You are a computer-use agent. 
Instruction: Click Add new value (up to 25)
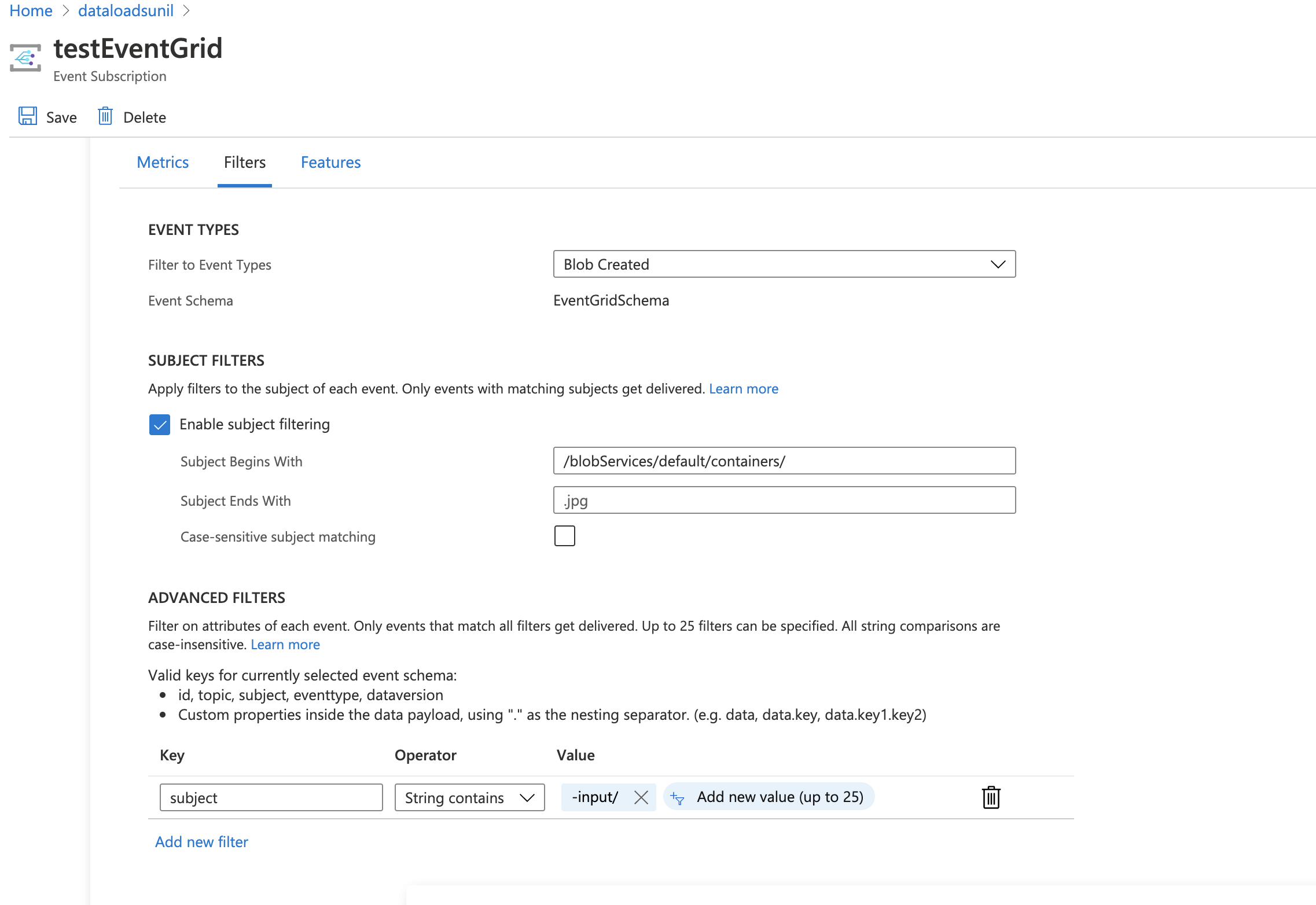pos(780,797)
